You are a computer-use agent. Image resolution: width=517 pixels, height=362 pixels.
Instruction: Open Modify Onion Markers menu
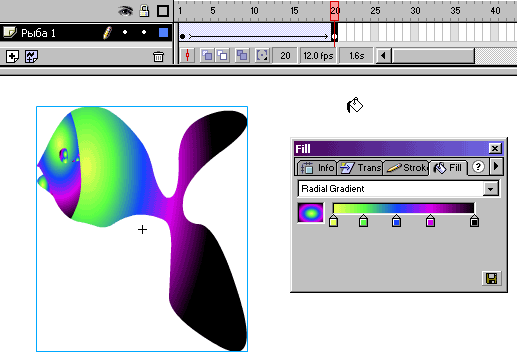[x=262, y=55]
